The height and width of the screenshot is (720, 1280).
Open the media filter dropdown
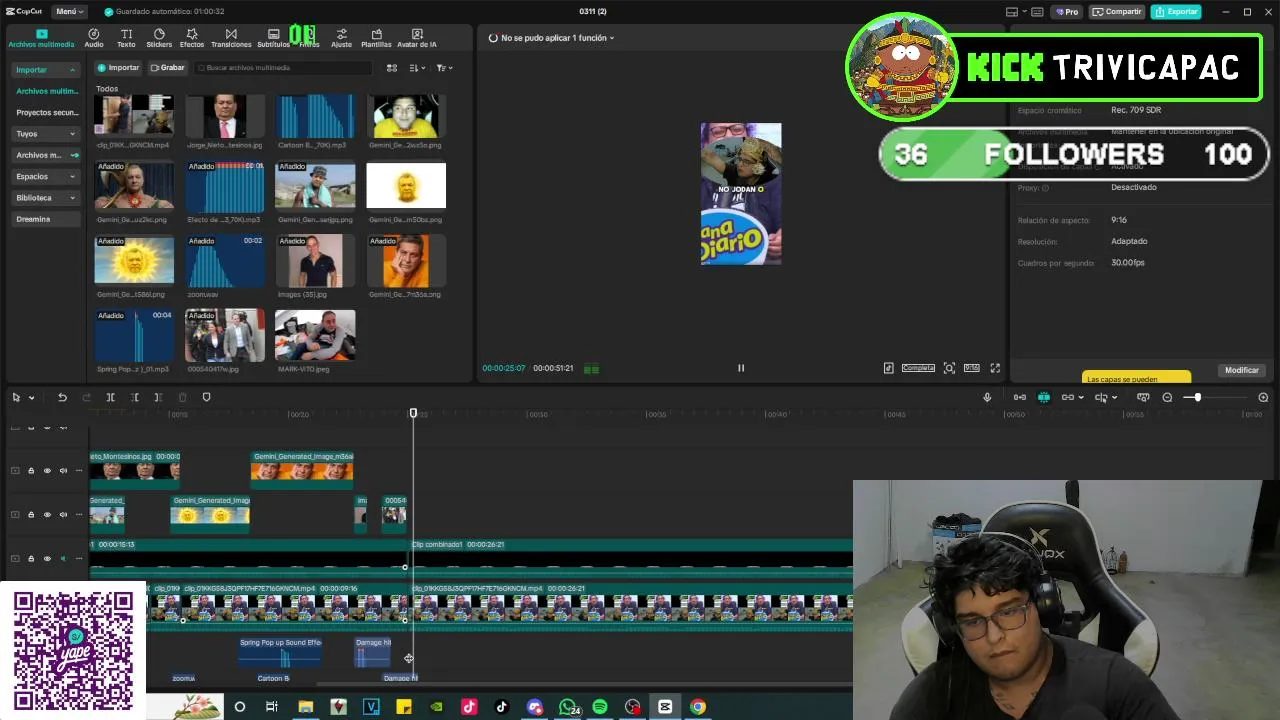[x=444, y=68]
